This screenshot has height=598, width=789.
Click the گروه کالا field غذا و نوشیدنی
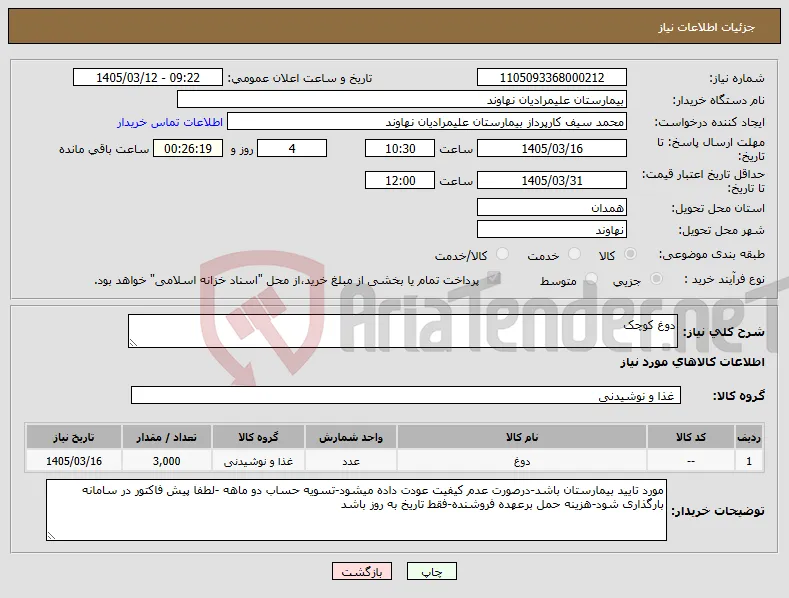click(406, 396)
